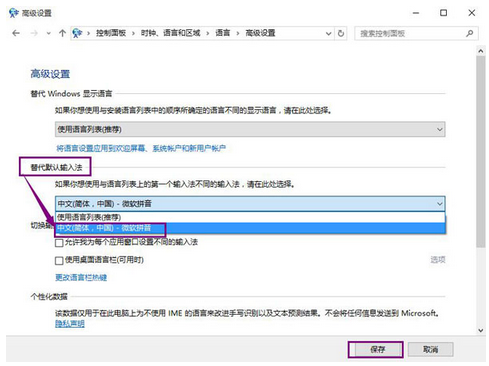Click the 搜索控制面板 search field

click(x=412, y=33)
